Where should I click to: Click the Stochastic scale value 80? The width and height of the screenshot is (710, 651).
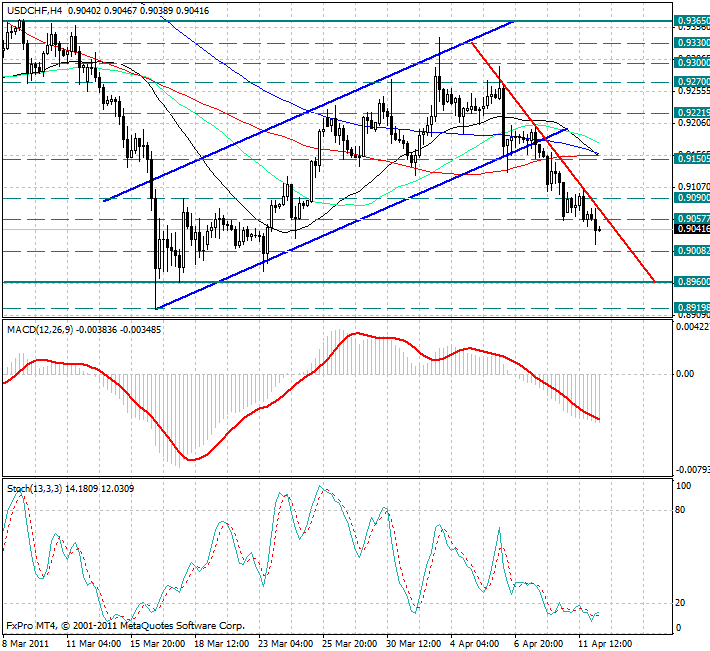point(680,510)
